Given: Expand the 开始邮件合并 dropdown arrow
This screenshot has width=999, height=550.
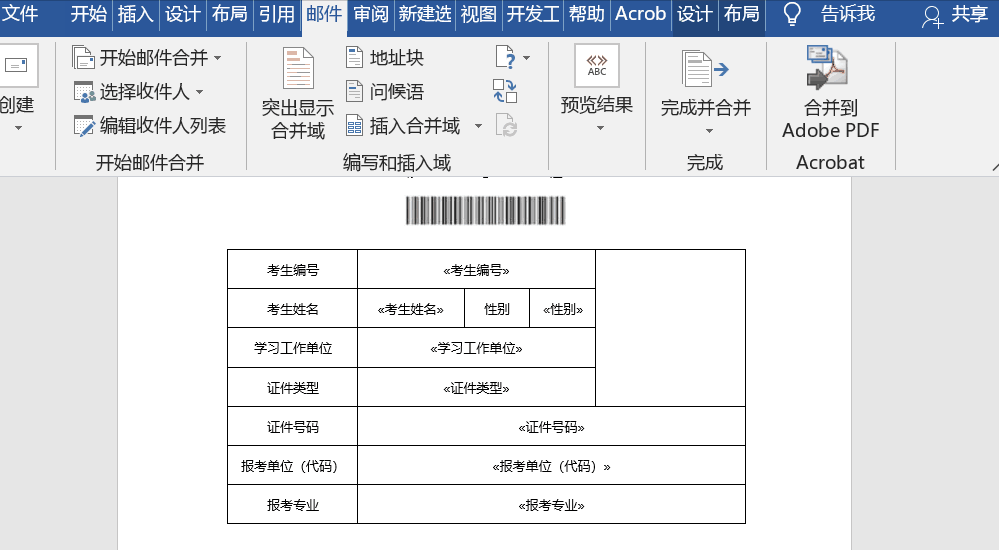Looking at the screenshot, I should 218,58.
